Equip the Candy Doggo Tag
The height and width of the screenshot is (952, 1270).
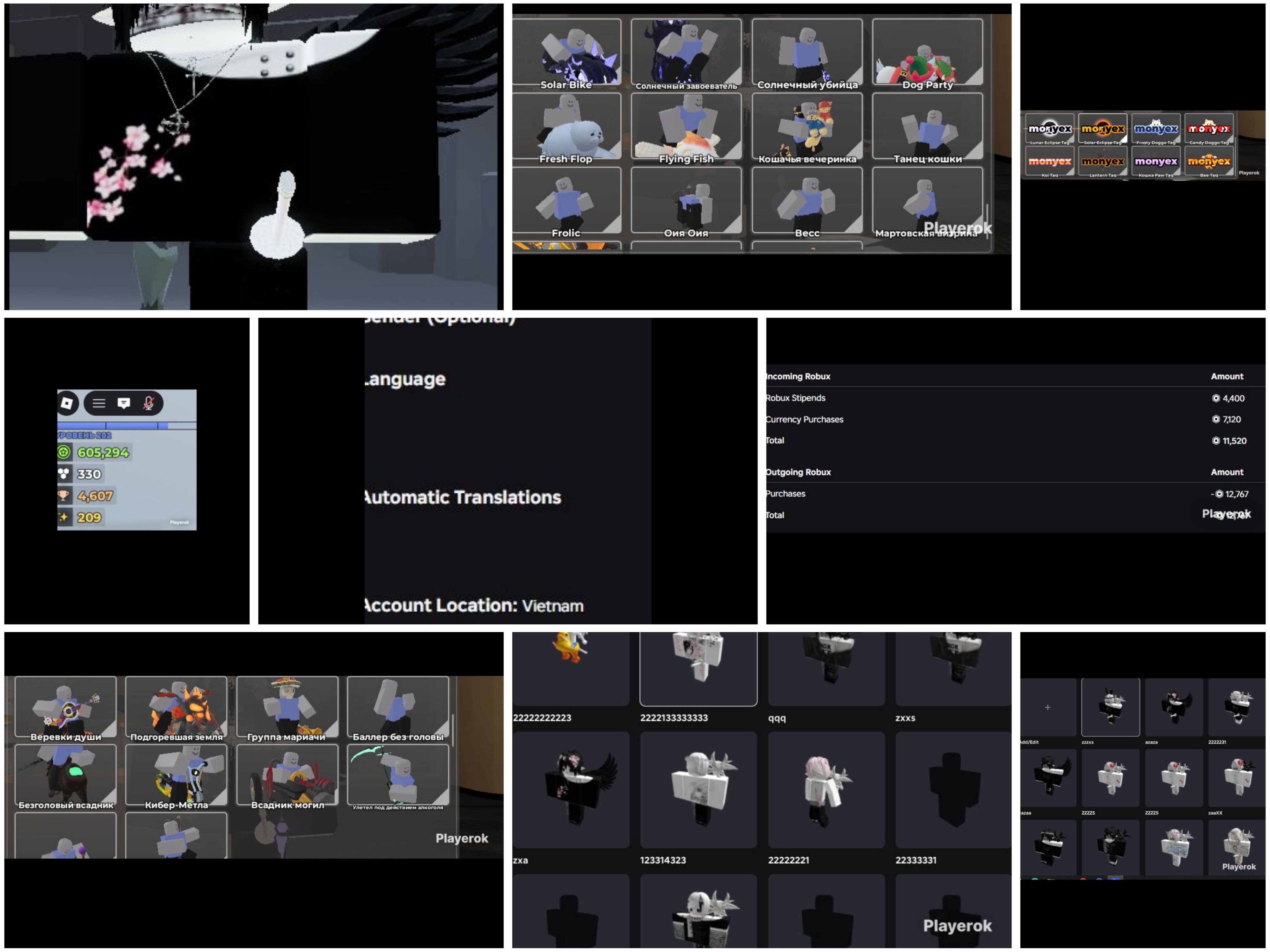tap(1209, 130)
